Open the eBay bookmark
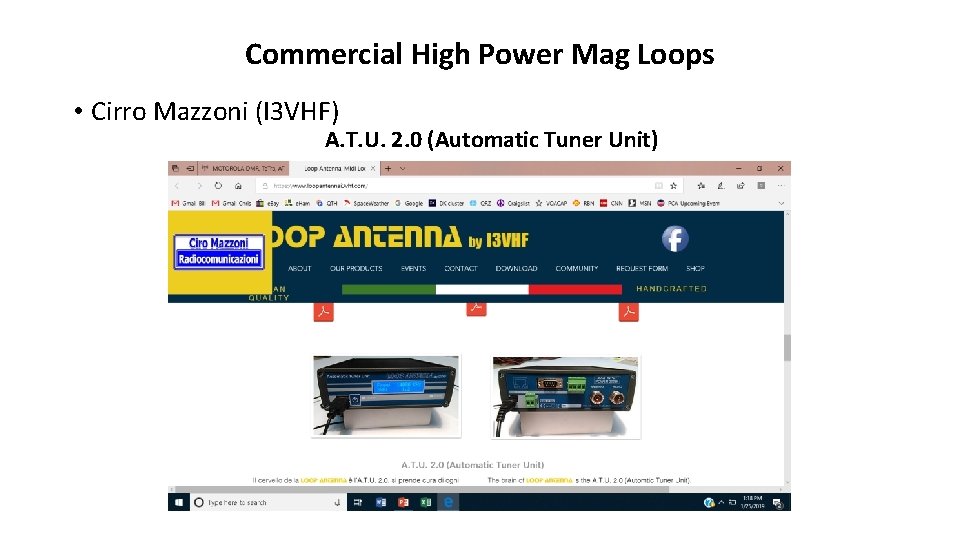Screen dimensions: 960x540 tap(268, 203)
